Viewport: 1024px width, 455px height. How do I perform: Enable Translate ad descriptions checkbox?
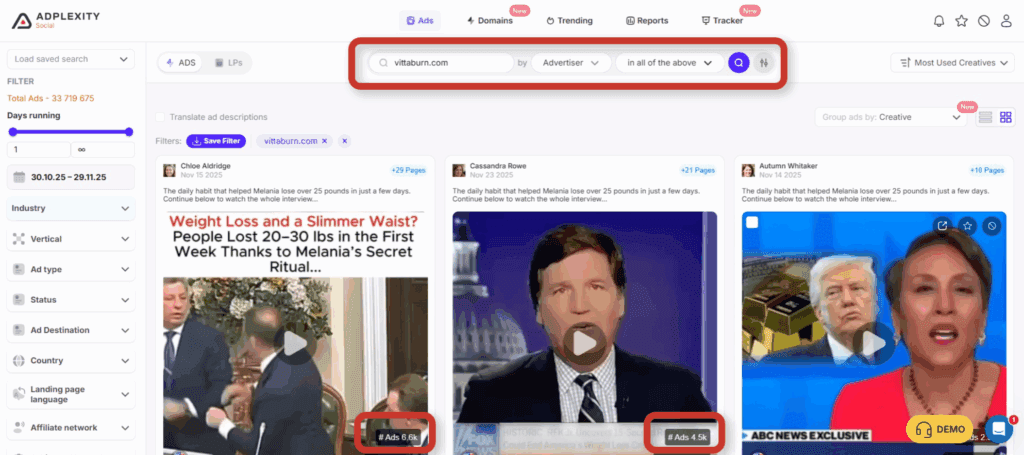[160, 117]
